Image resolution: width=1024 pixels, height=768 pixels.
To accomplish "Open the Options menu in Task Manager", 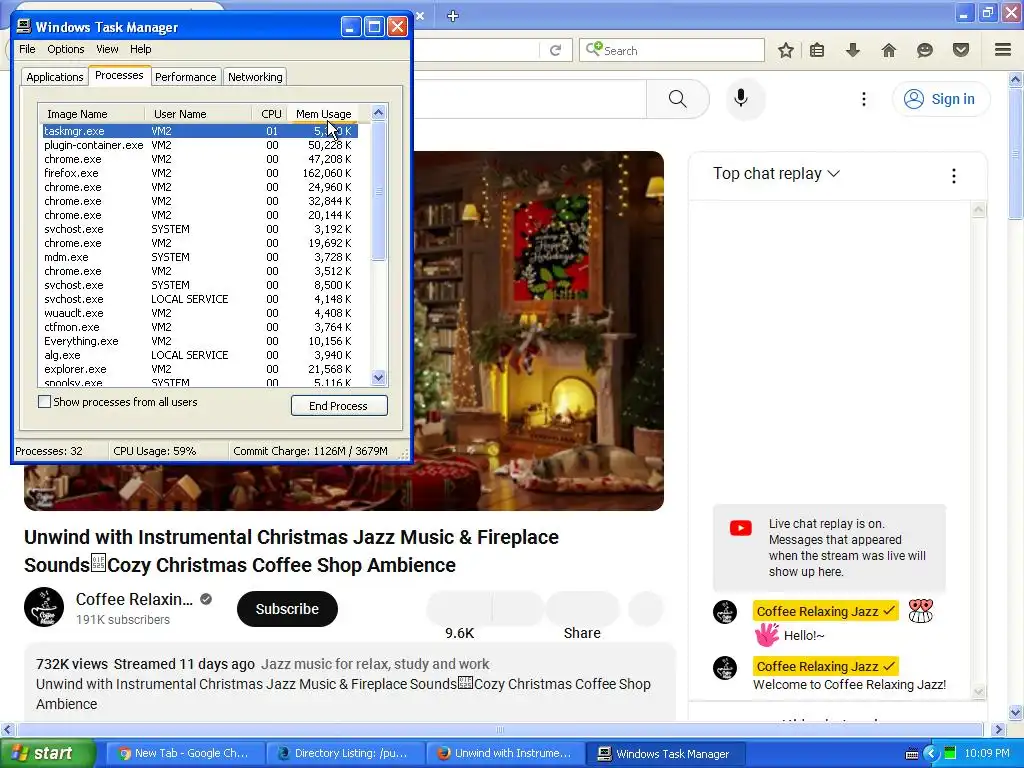I will 65,49.
